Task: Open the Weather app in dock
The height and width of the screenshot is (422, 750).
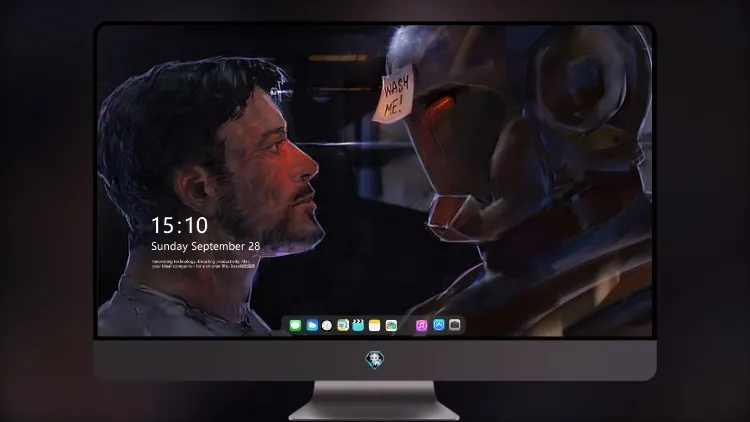Action: (x=312, y=325)
